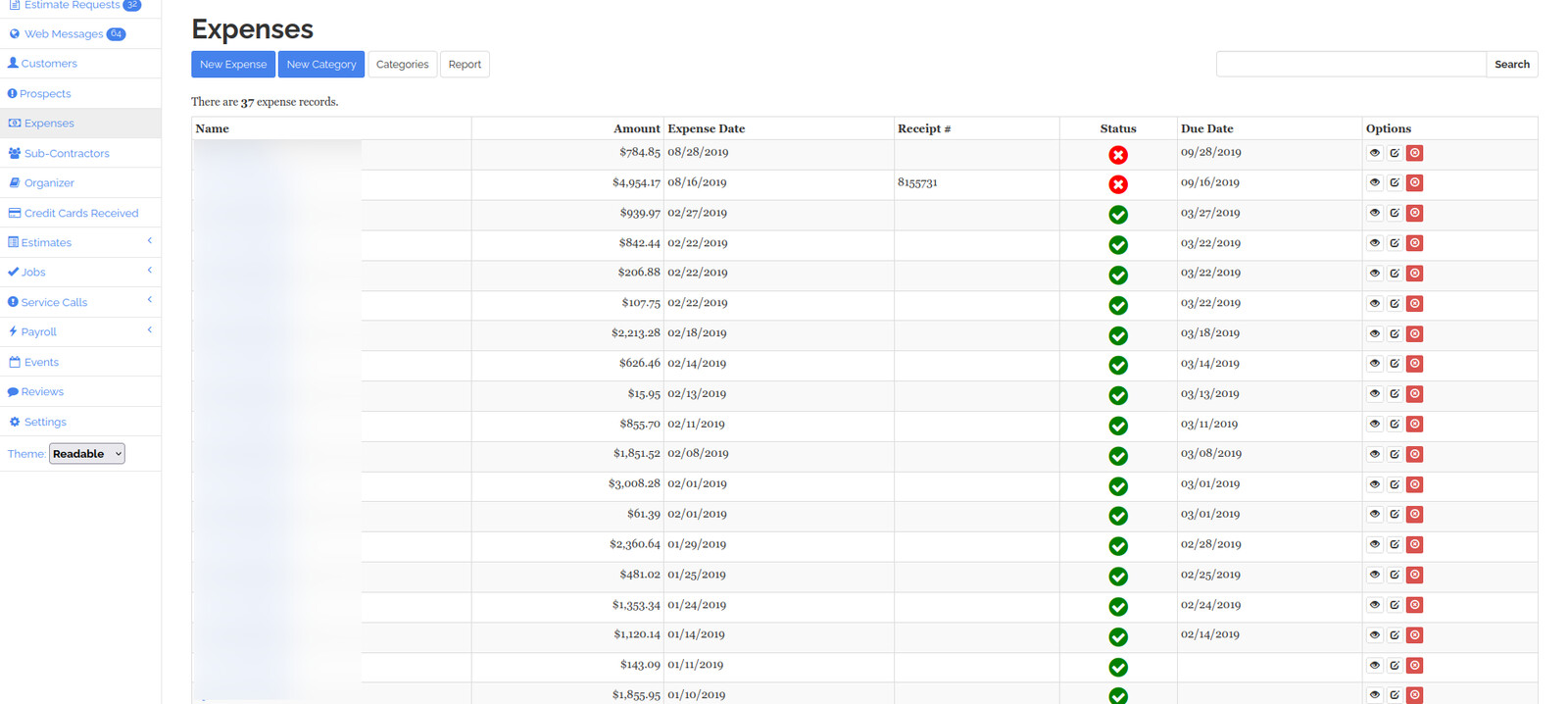View the $481.02 expense via the eye icon
Viewport: 1568px width, 704px height.
click(x=1374, y=576)
